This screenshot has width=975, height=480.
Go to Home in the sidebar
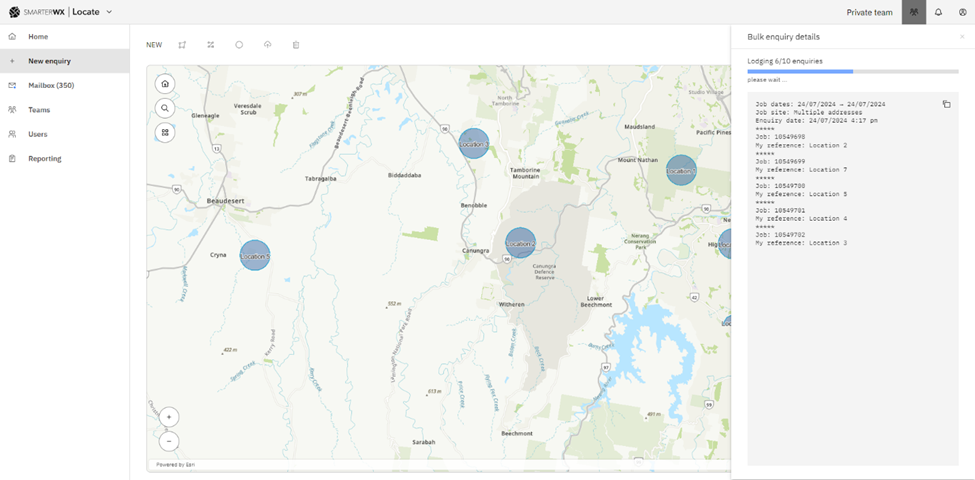(38, 37)
